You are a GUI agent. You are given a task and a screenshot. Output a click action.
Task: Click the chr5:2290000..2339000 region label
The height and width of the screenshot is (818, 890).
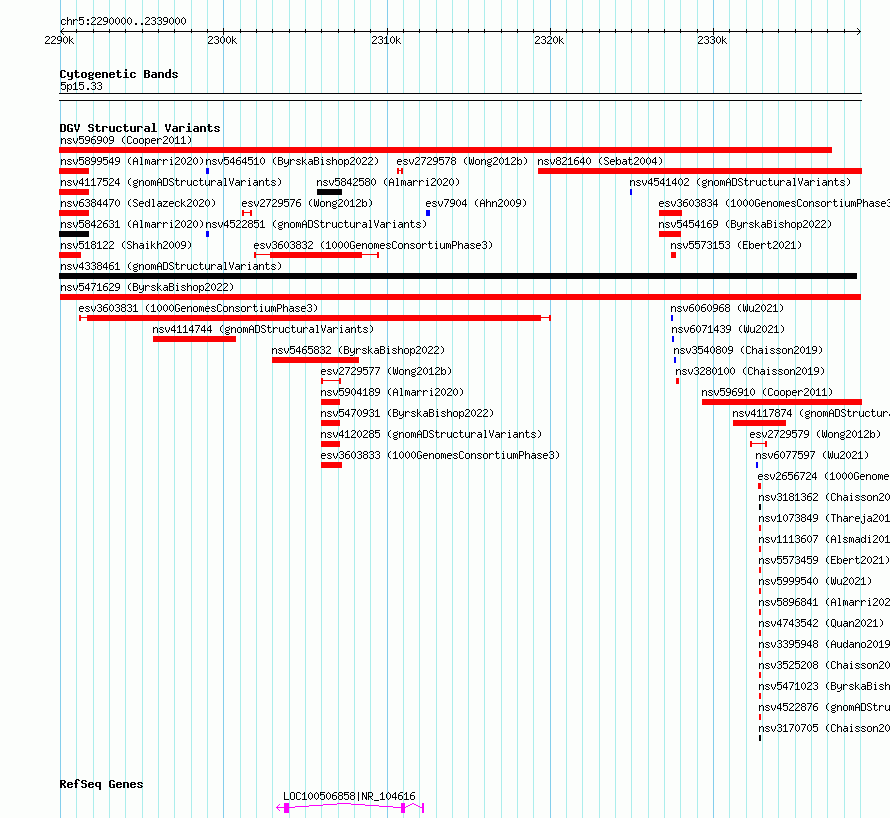[x=123, y=21]
